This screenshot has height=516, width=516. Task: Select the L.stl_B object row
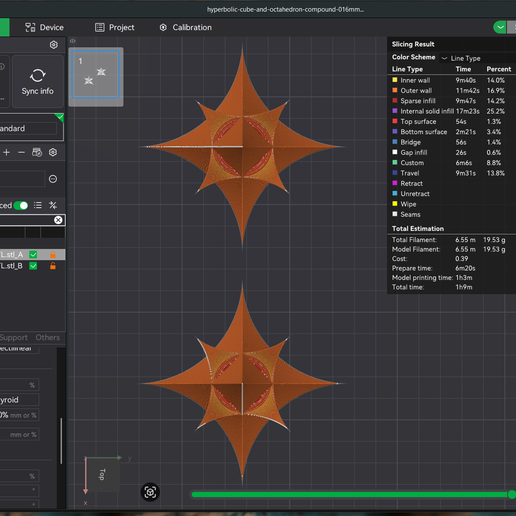[x=32, y=266]
